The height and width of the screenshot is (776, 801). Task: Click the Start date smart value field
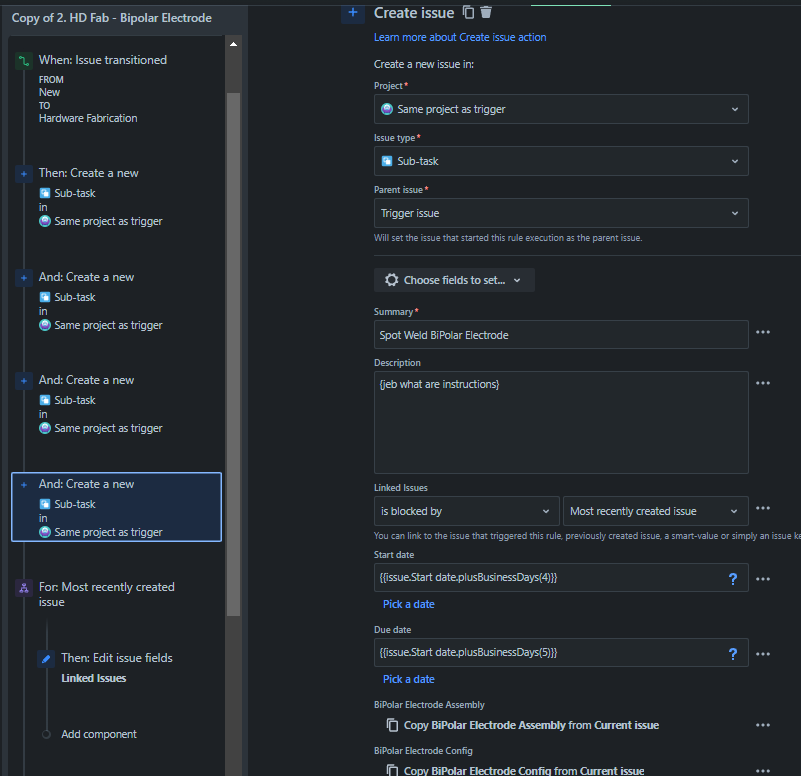pos(561,578)
